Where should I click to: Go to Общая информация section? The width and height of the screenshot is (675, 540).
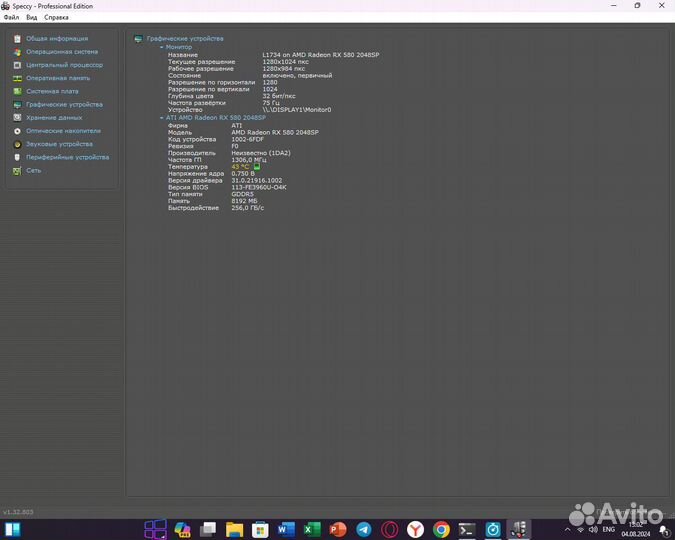[57, 38]
